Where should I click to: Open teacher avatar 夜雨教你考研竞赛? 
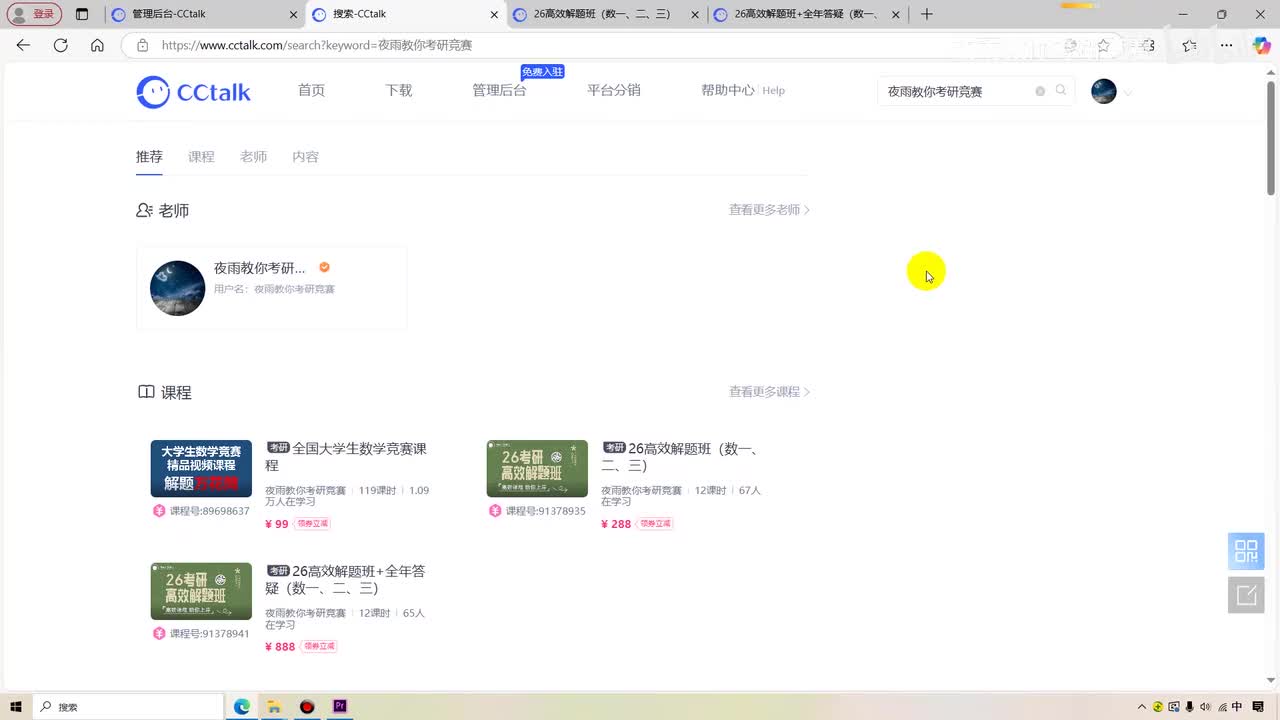pyautogui.click(x=177, y=288)
